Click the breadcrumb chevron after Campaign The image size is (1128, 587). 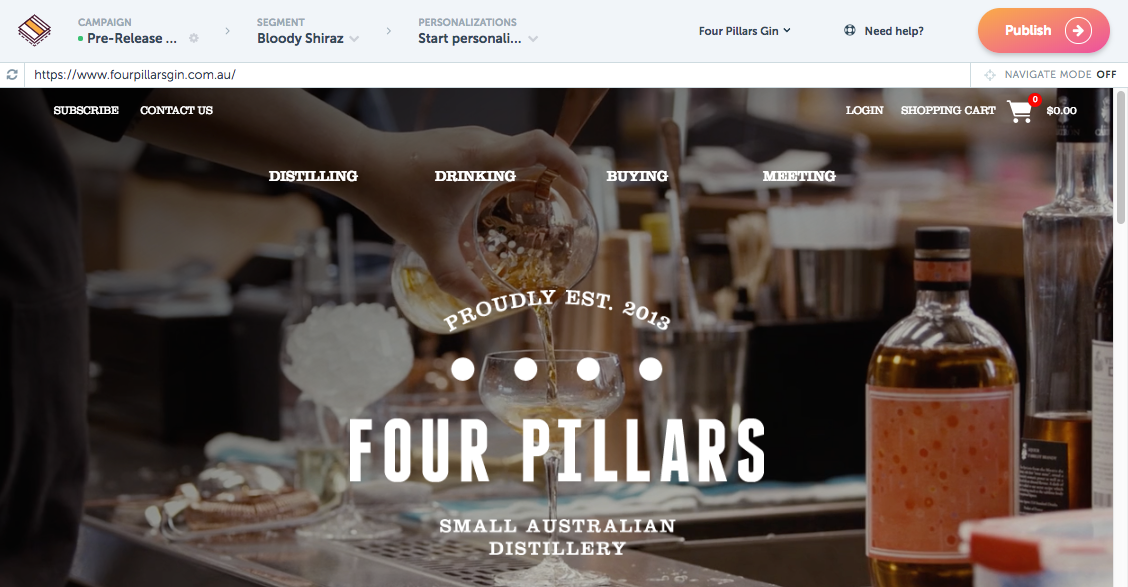[x=227, y=31]
